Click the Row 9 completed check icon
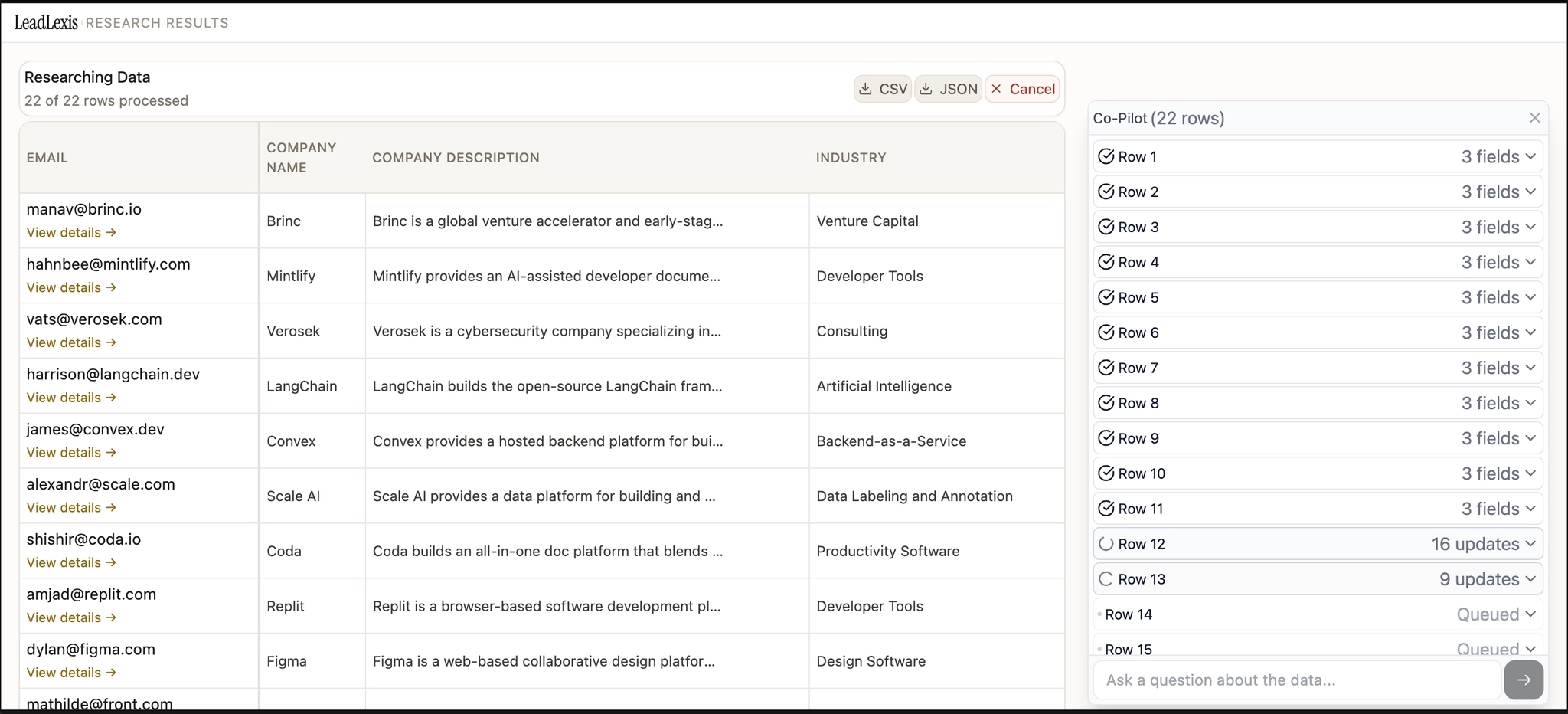Viewport: 1568px width, 714px height. pyautogui.click(x=1106, y=438)
